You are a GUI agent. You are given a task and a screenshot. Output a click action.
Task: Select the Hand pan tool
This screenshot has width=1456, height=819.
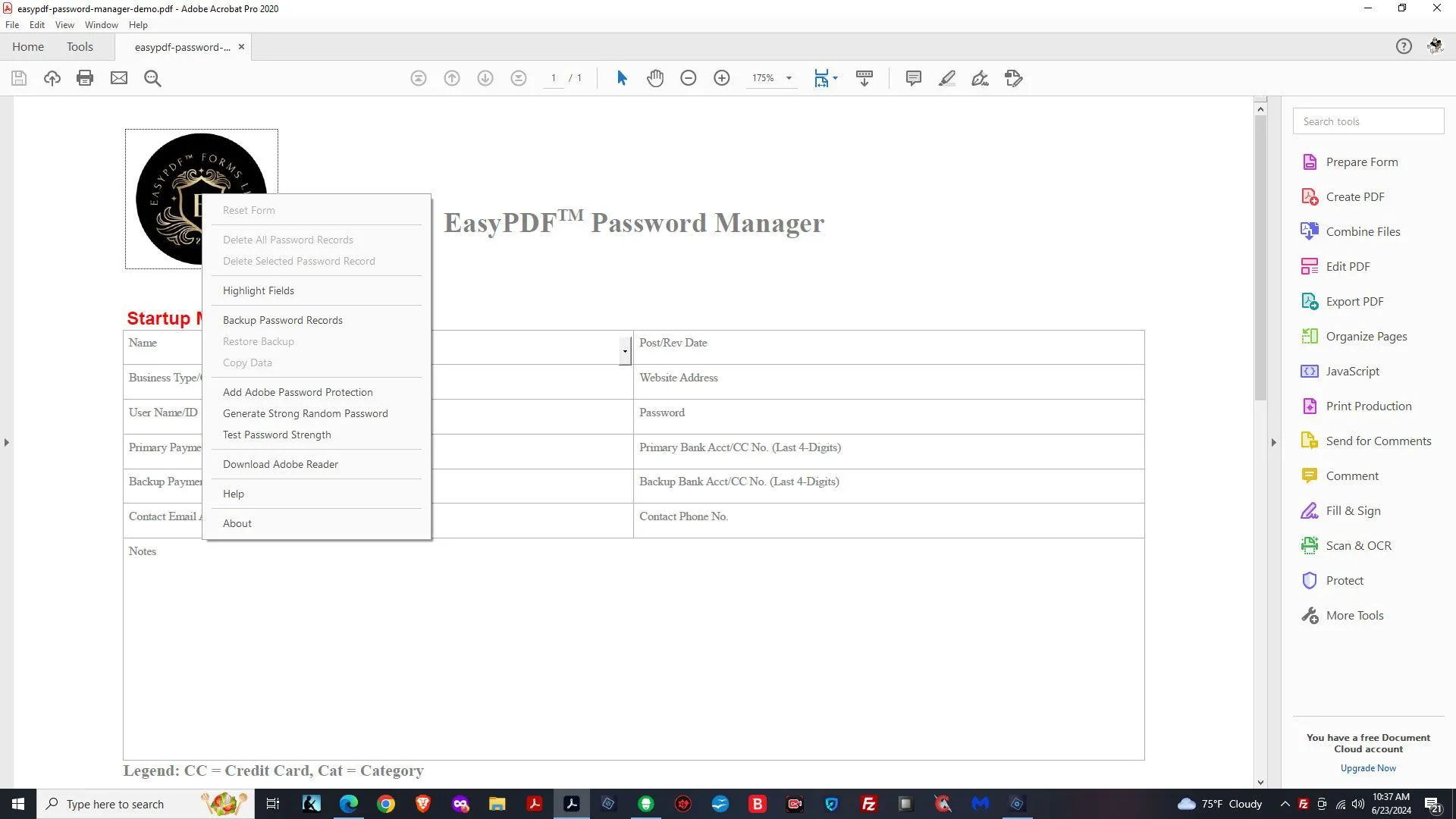click(655, 78)
